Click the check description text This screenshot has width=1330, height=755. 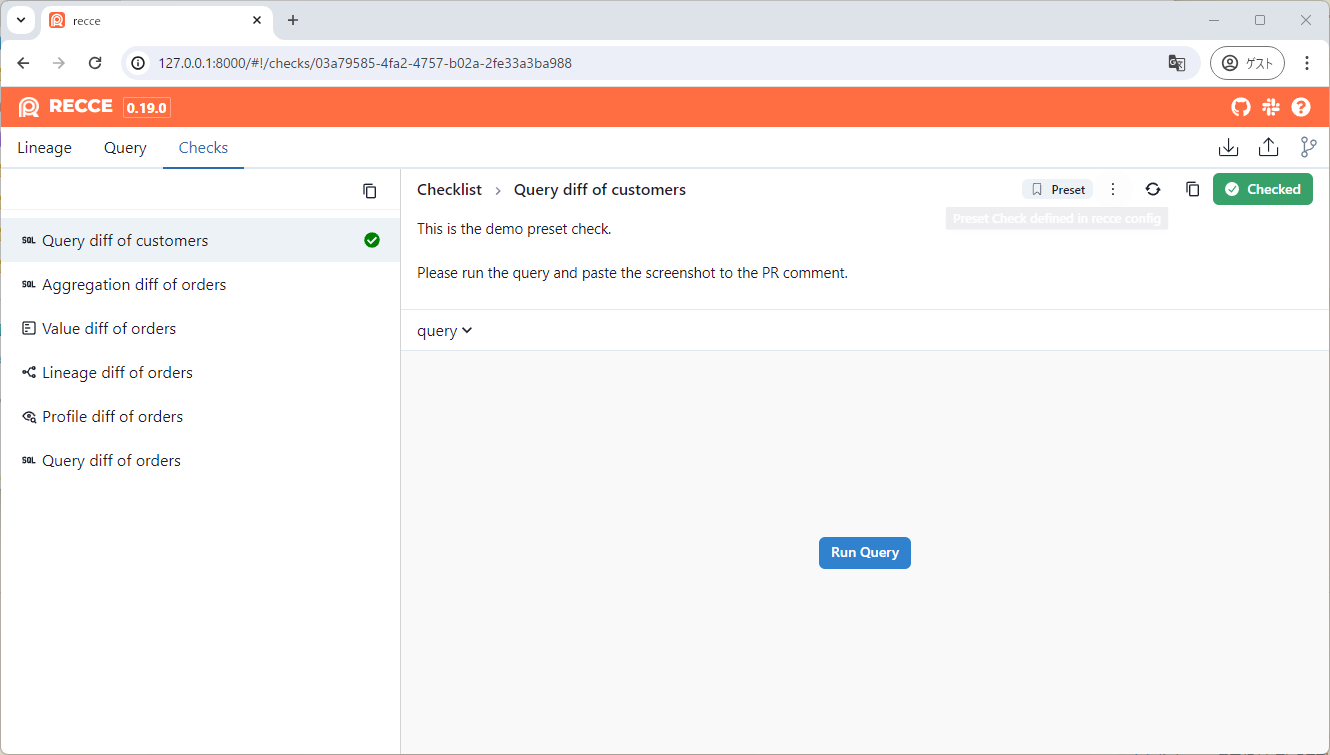pyautogui.click(x=632, y=251)
